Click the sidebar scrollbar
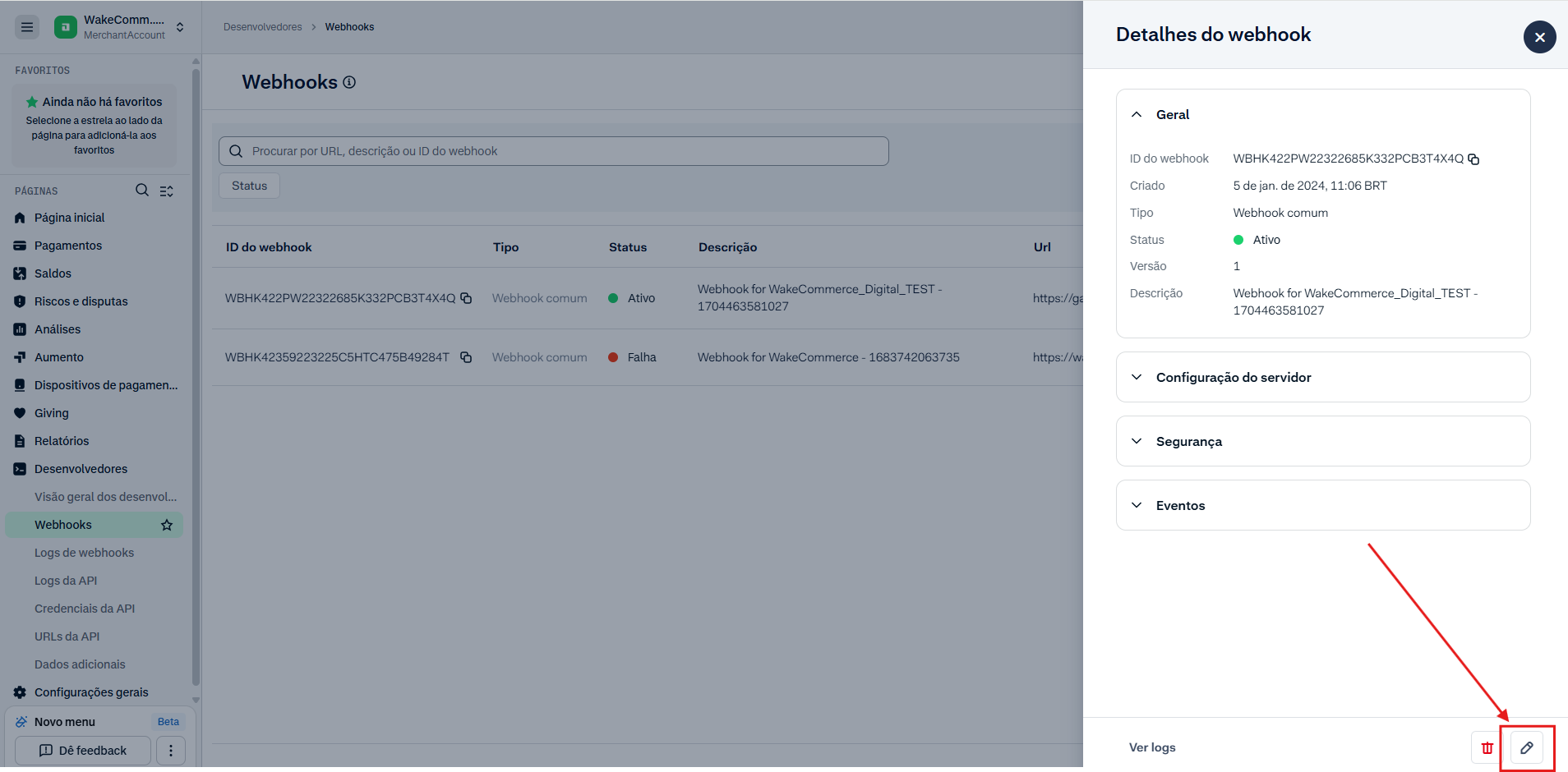 coord(196,378)
